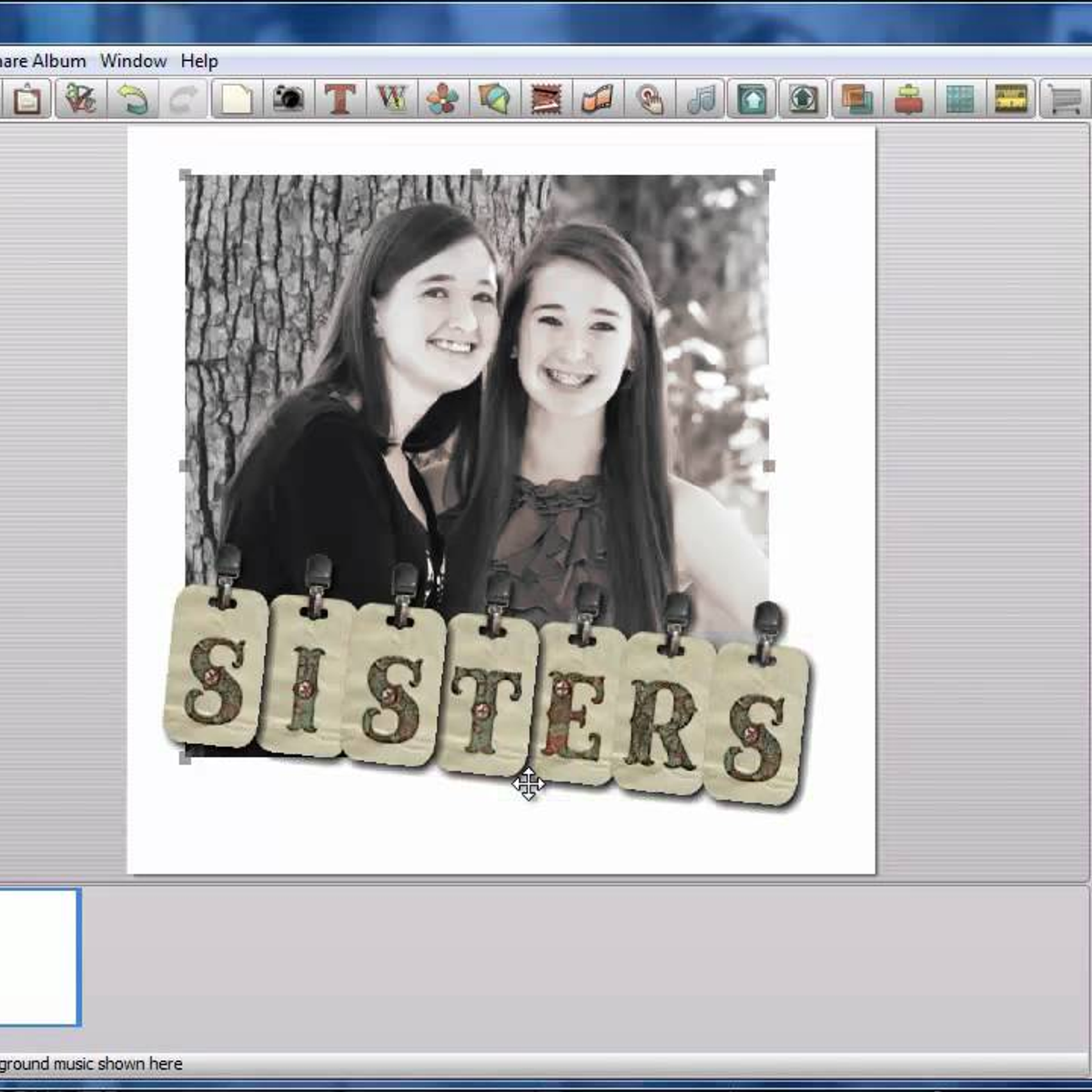This screenshot has height=1092, width=1092.
Task: Select the page thumbnail in the bottom strip
Action: click(38, 957)
